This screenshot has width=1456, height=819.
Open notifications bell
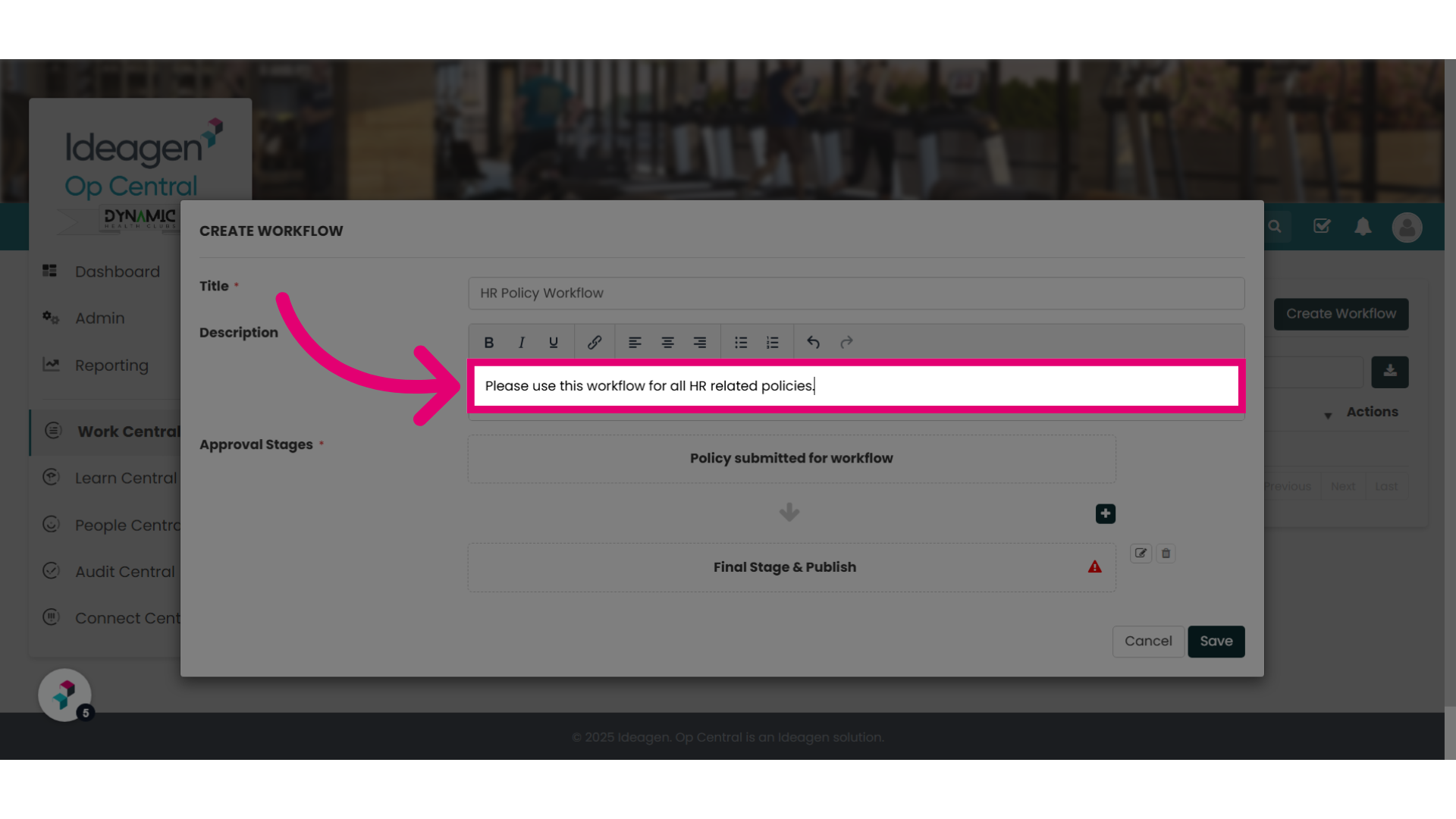coord(1363,227)
